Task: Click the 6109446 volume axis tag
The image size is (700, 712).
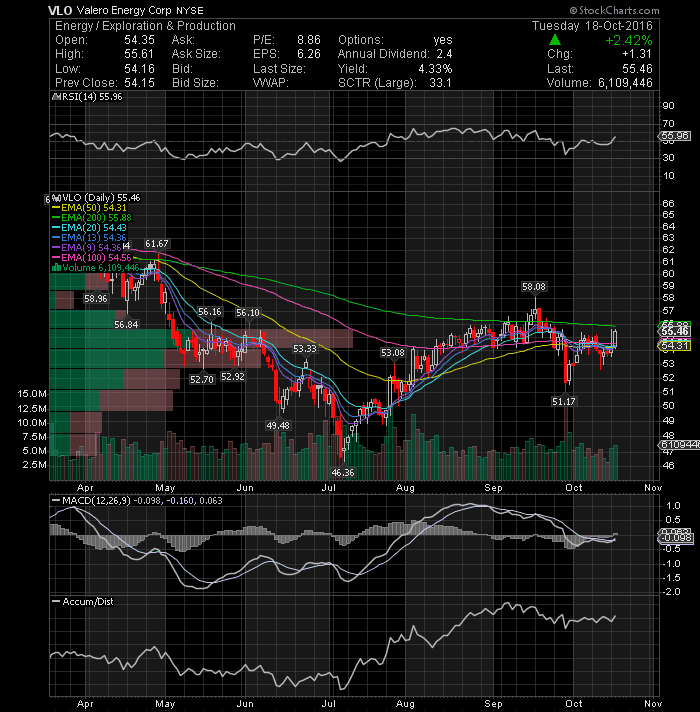Action: click(x=679, y=445)
